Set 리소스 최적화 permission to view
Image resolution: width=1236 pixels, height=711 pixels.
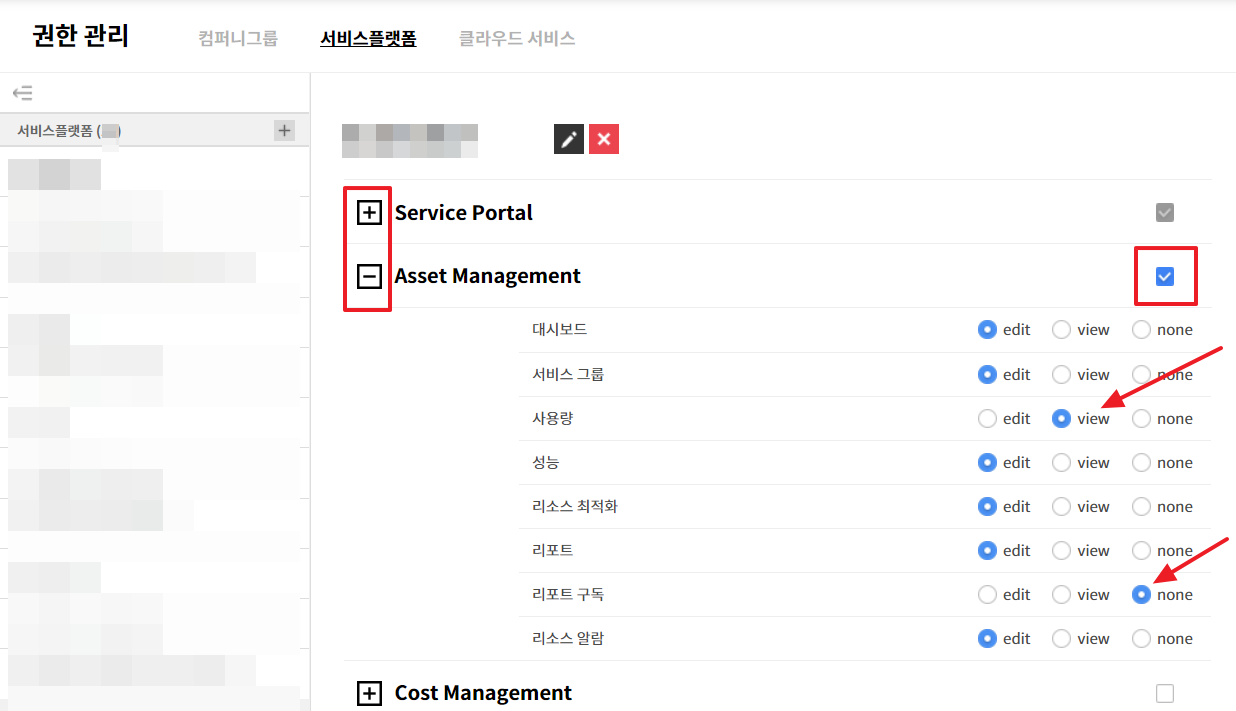pos(1061,507)
